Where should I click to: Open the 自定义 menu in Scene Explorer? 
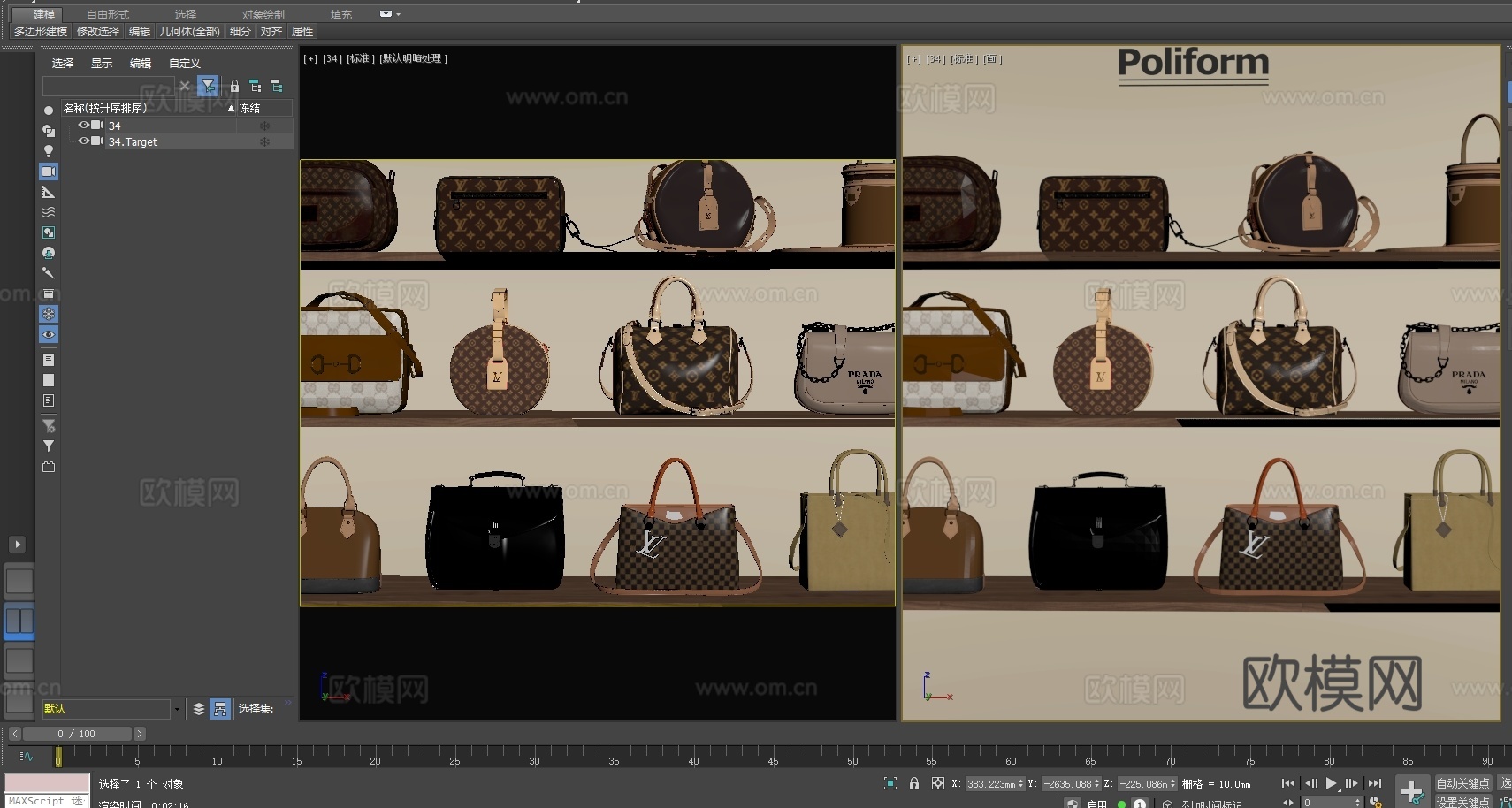pyautogui.click(x=185, y=64)
